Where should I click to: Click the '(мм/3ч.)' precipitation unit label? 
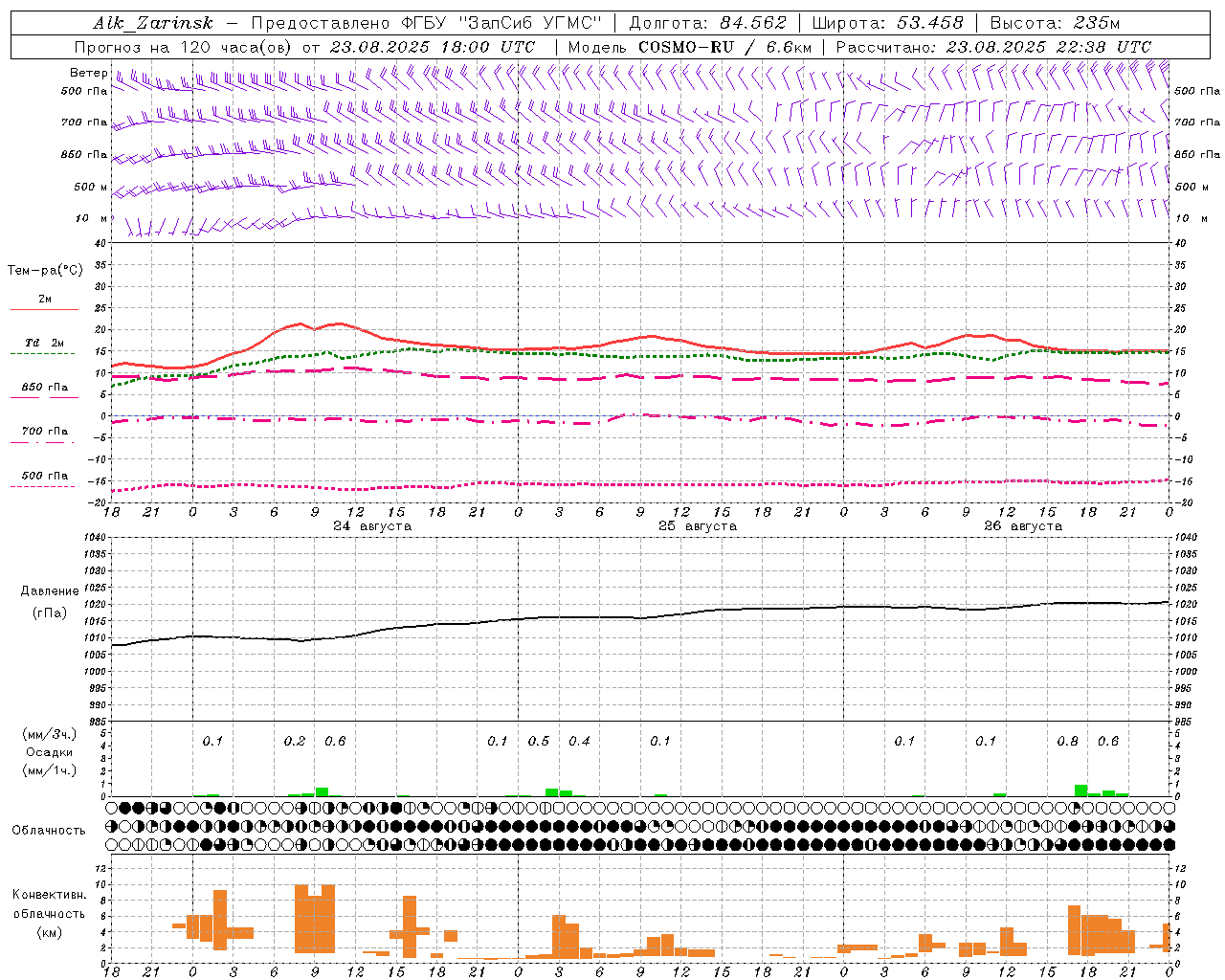[50, 734]
